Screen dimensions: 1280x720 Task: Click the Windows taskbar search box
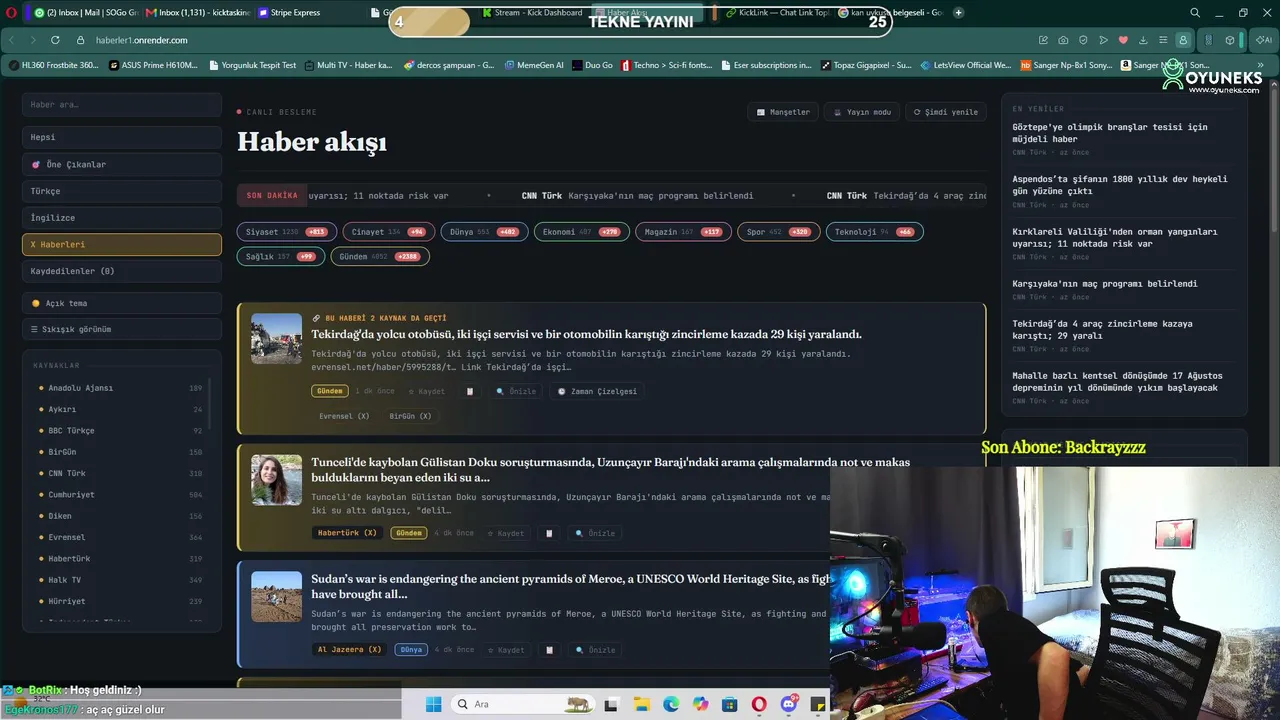pos(521,704)
